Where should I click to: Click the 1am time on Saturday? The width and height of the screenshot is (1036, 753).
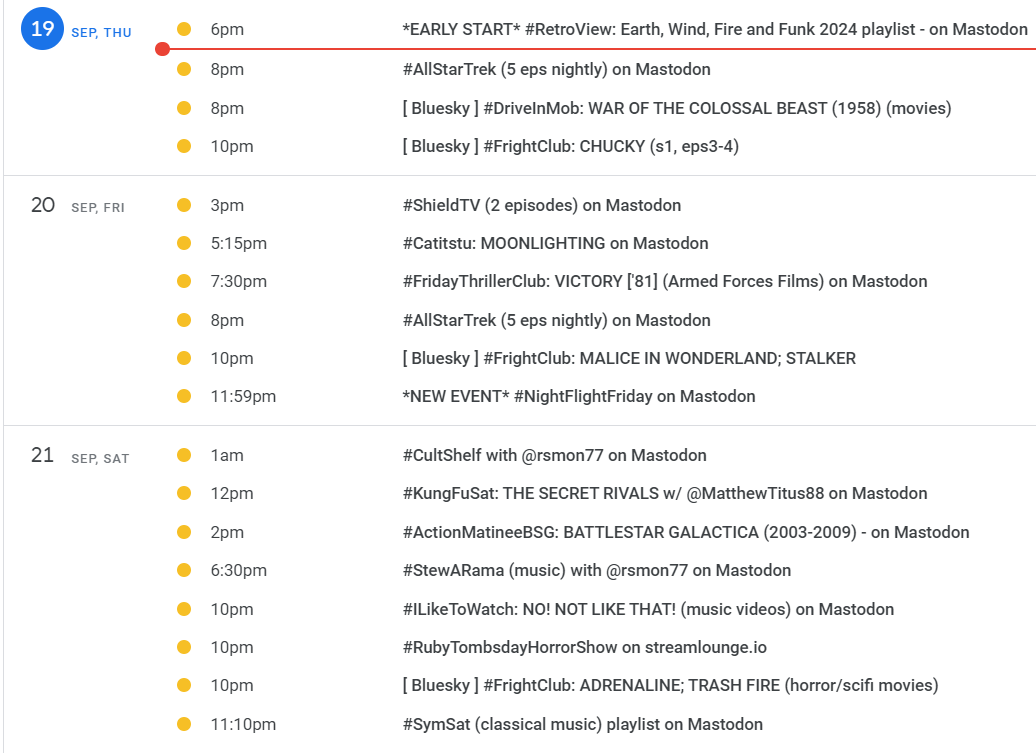[x=227, y=455]
